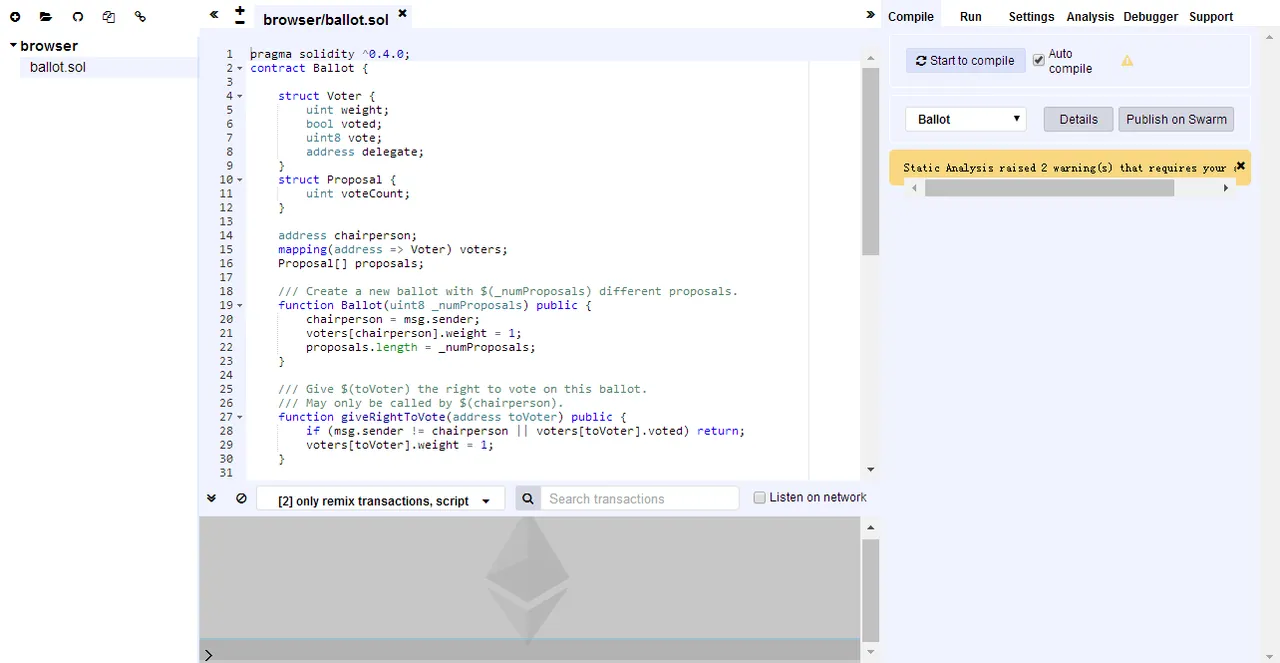Screen dimensions: 1280x663
Task: Fold struct Proposal at line 10
Action: tap(240, 180)
